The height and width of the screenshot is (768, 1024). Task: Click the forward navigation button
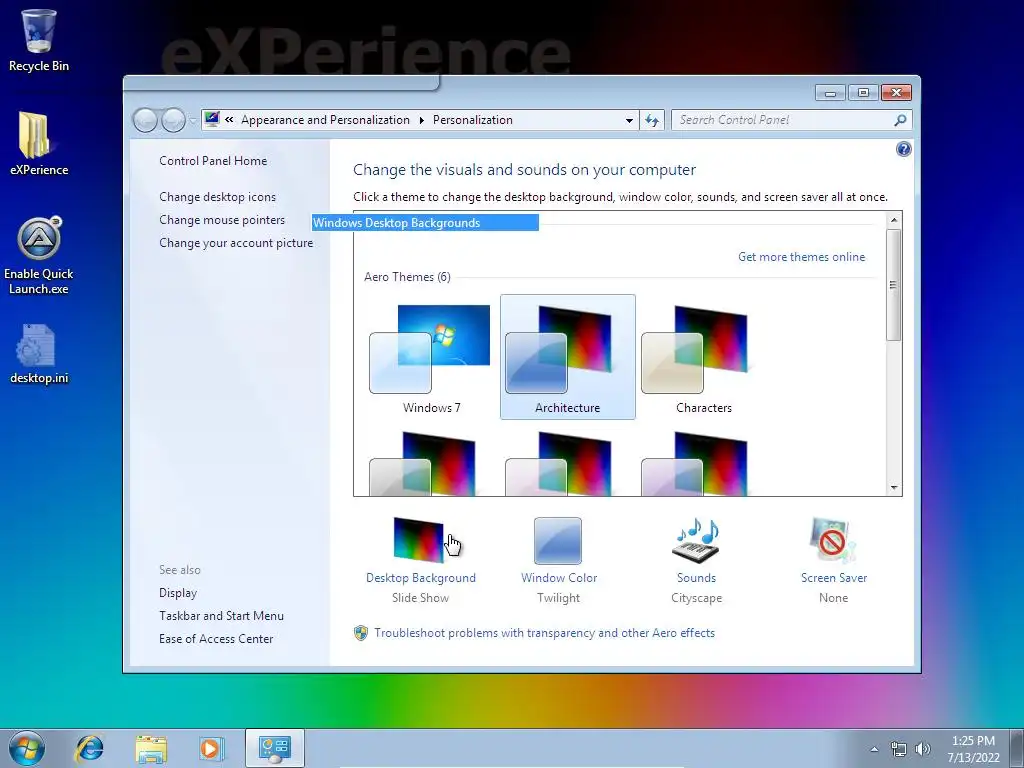(173, 120)
